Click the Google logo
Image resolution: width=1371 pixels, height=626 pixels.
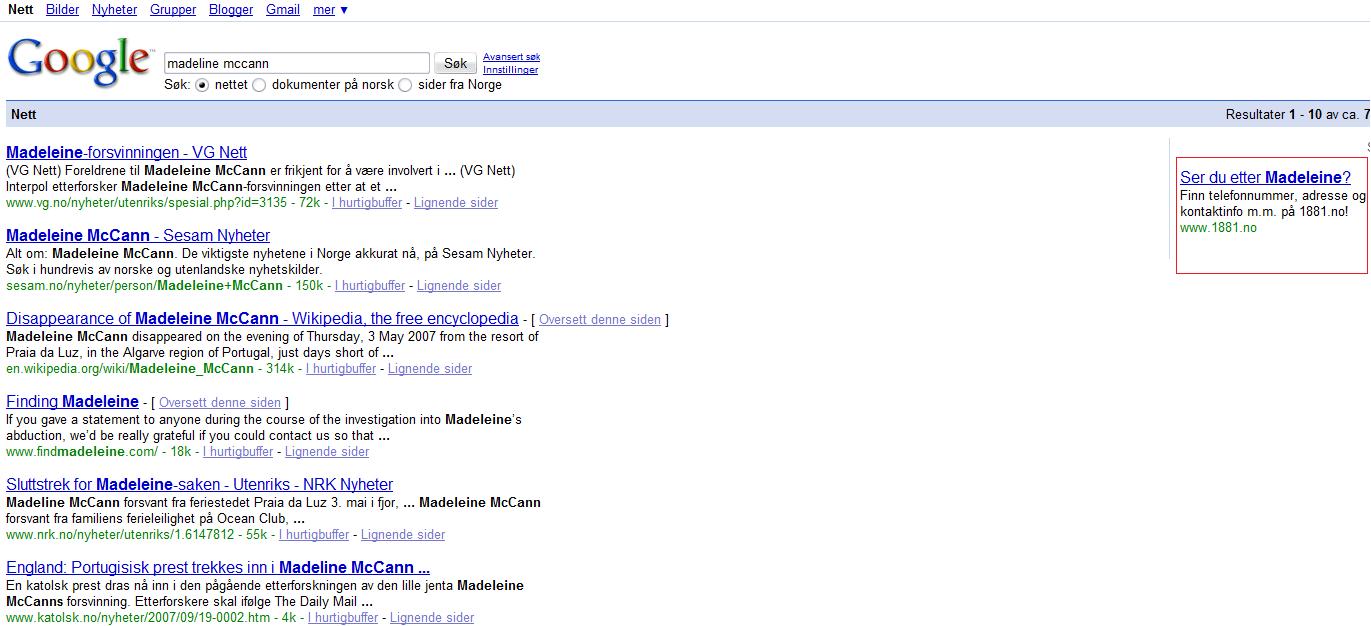tap(80, 62)
